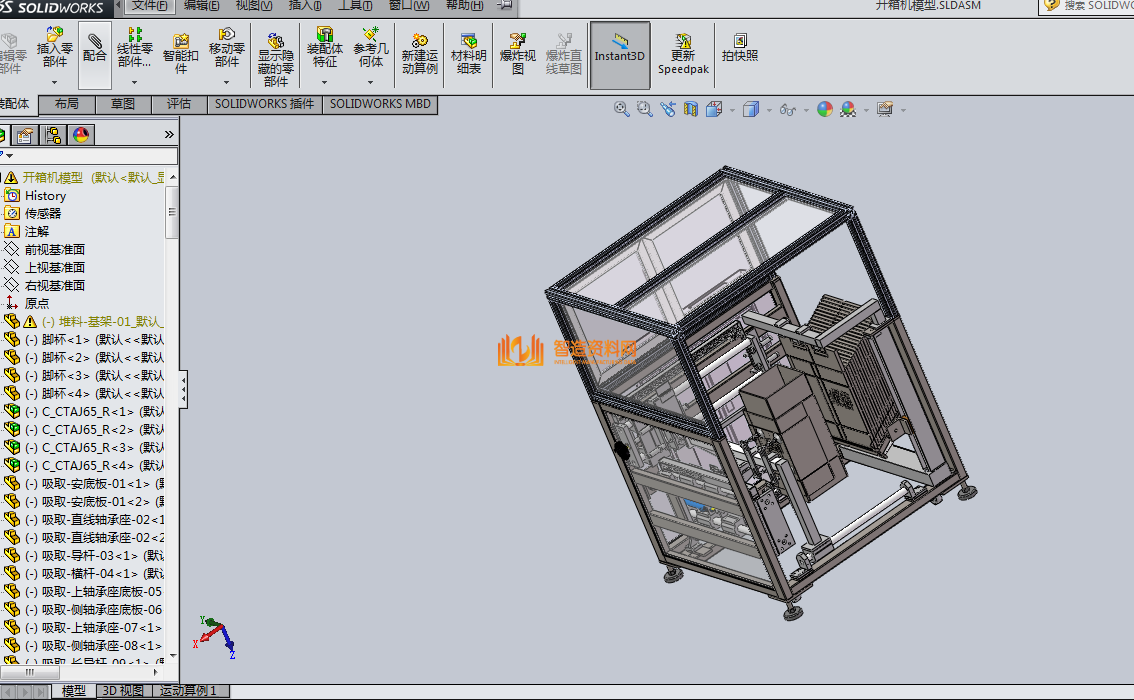The height and width of the screenshot is (700, 1134).
Task: Take a snapshot with 拍快照
Action: [x=740, y=48]
